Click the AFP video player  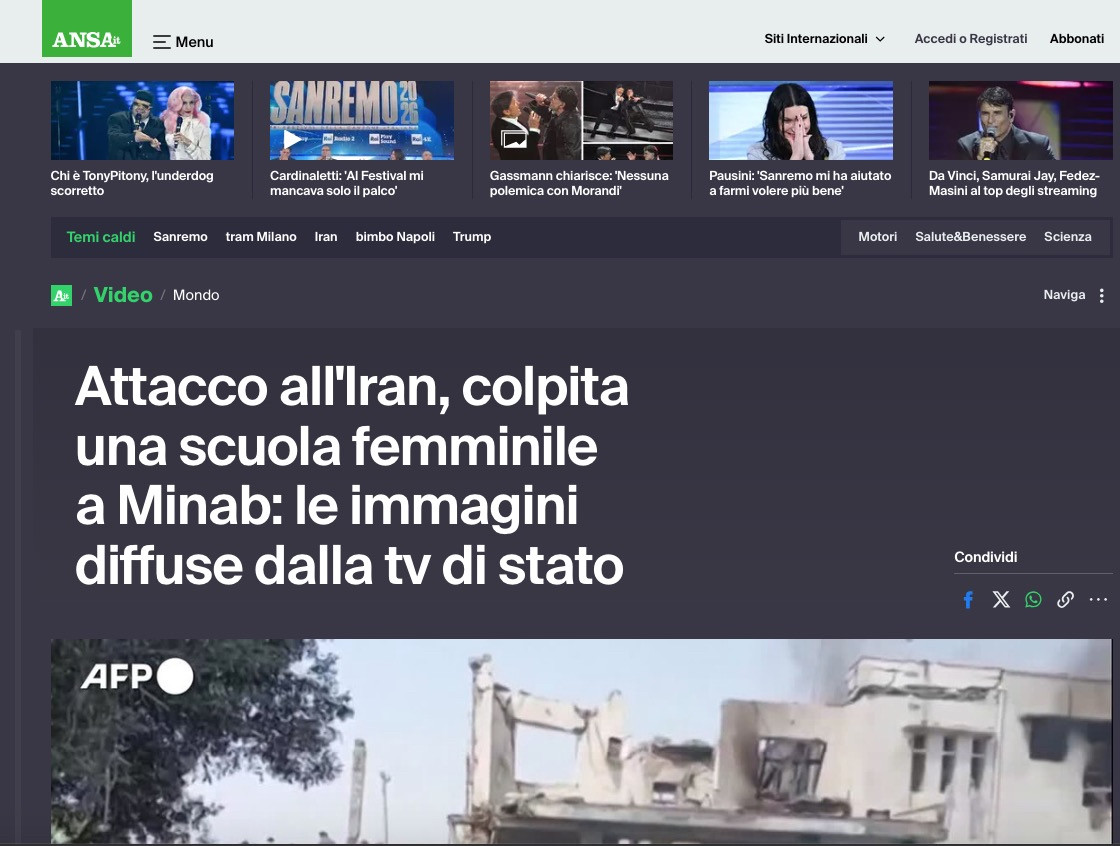[581, 741]
